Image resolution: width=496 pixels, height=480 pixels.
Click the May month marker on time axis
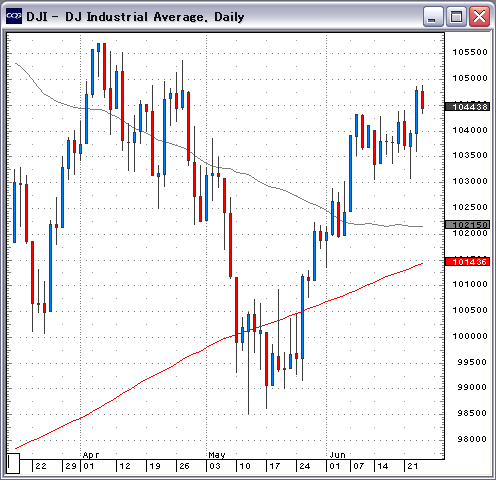click(217, 455)
